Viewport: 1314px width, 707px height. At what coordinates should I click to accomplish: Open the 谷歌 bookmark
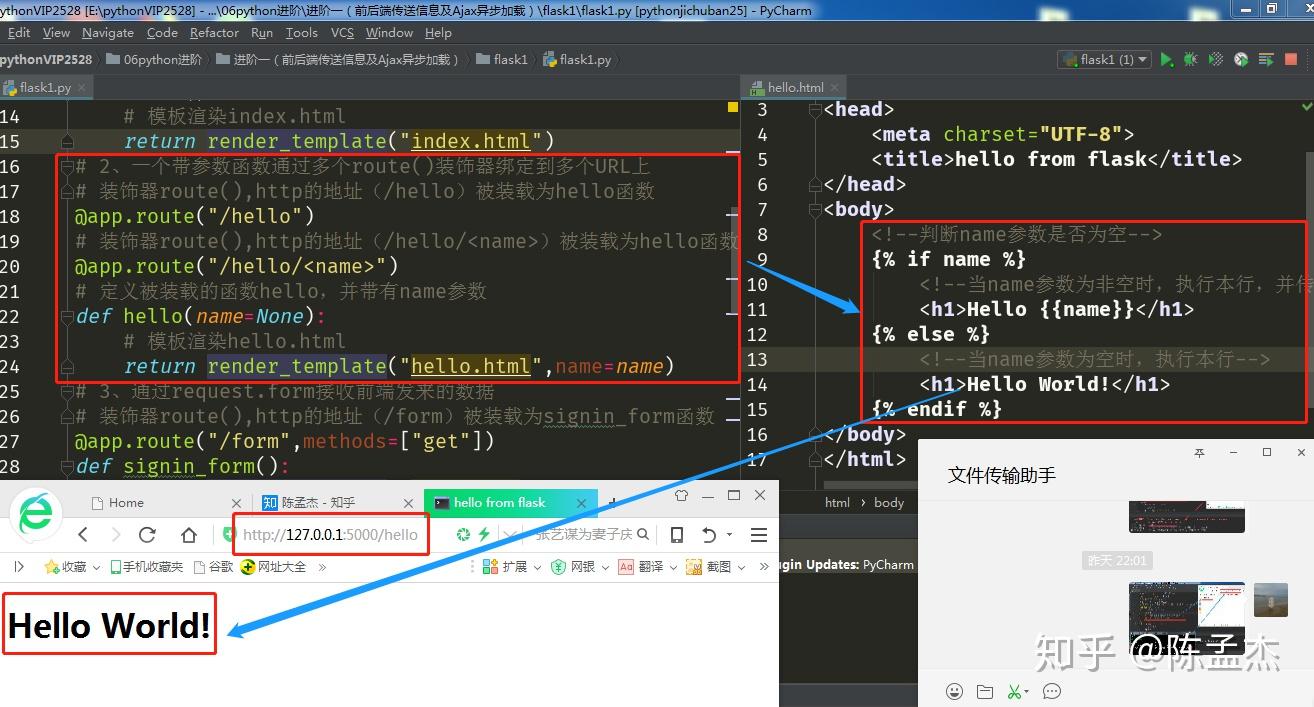(x=213, y=567)
